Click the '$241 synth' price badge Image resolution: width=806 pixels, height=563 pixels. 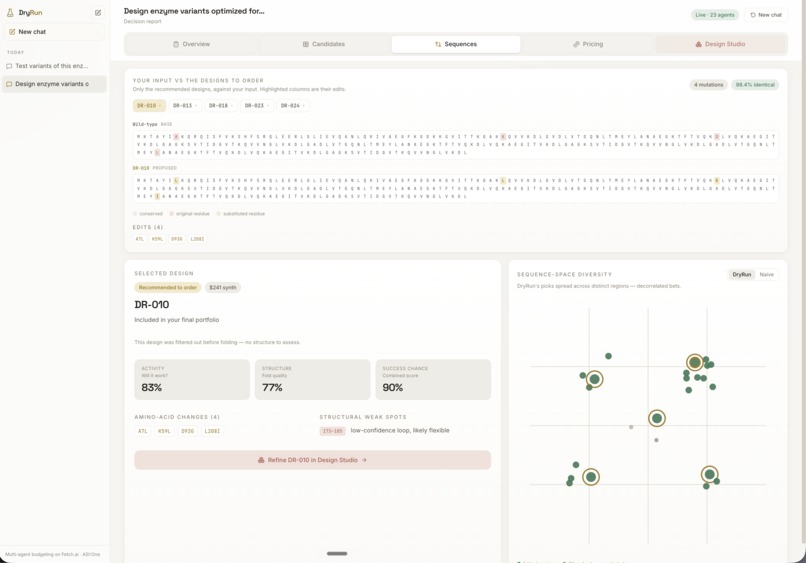(223, 287)
